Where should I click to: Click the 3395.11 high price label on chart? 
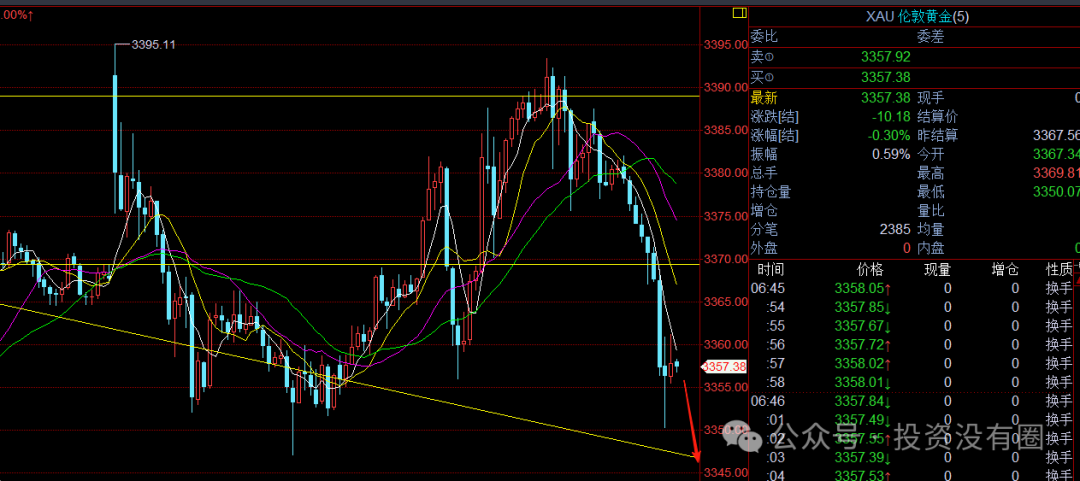click(154, 45)
